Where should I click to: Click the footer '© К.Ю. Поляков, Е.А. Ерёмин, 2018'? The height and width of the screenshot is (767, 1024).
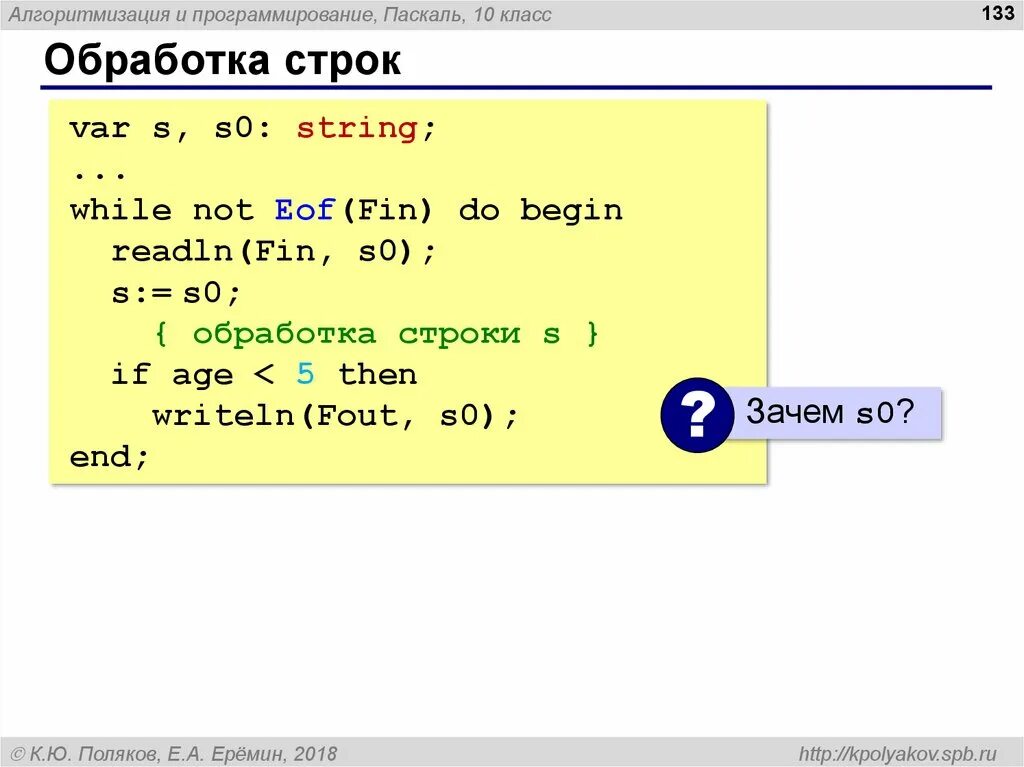click(174, 755)
